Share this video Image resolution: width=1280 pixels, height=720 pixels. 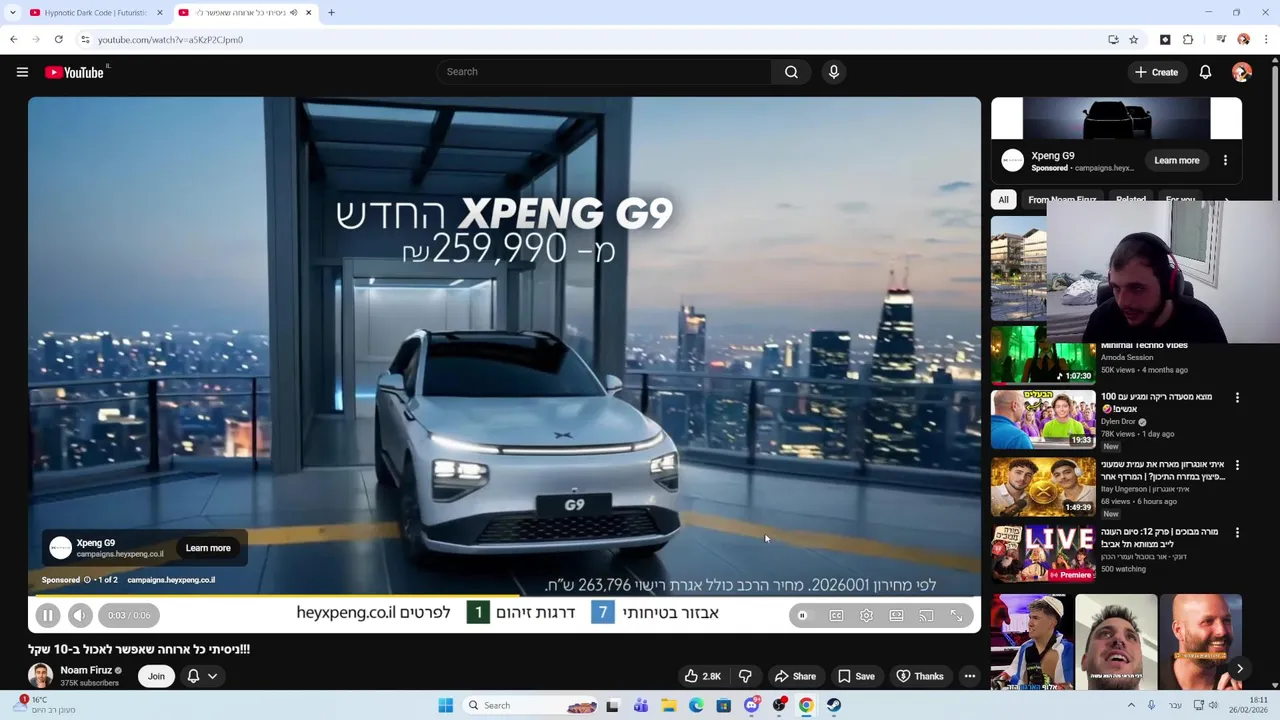pos(796,676)
